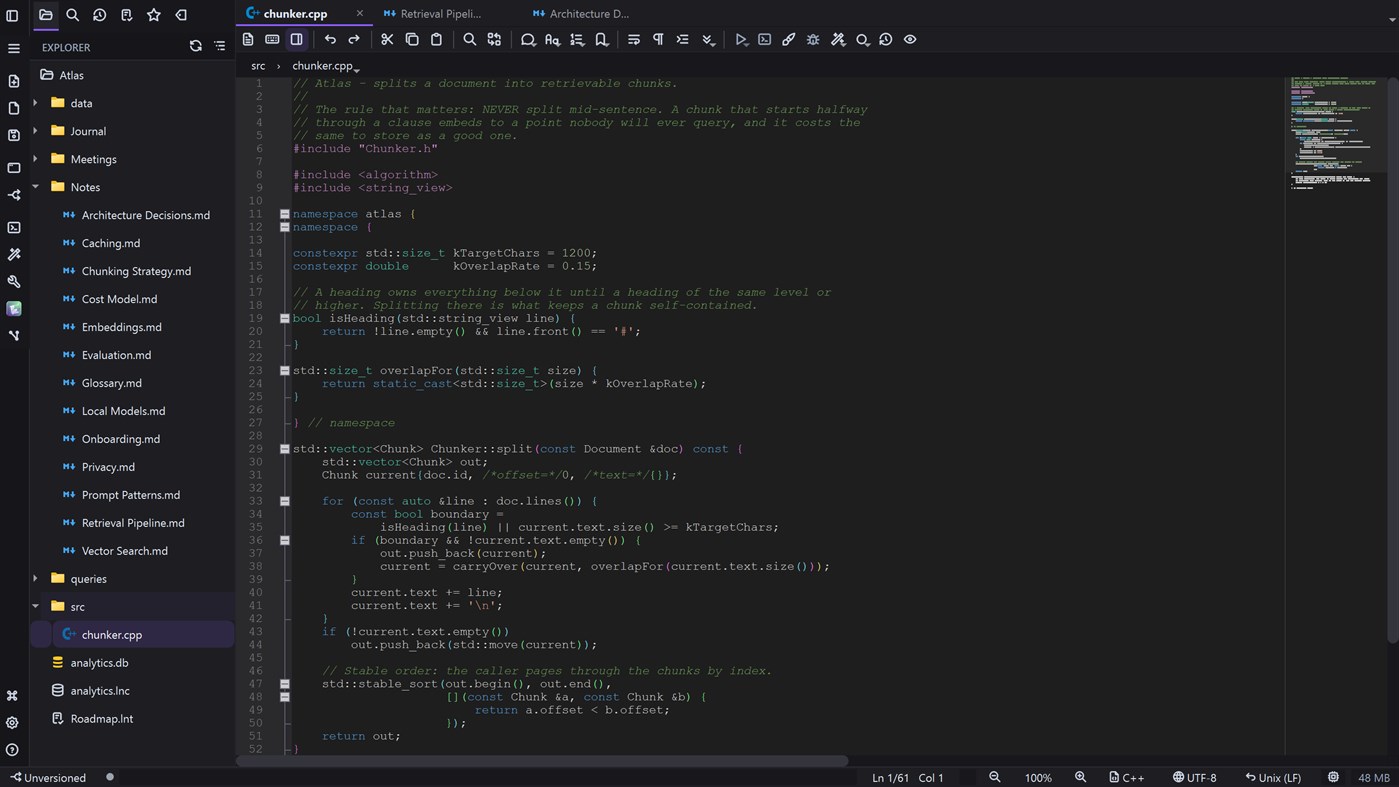Click the debug bug icon
This screenshot has height=787, width=1399.
pos(813,40)
